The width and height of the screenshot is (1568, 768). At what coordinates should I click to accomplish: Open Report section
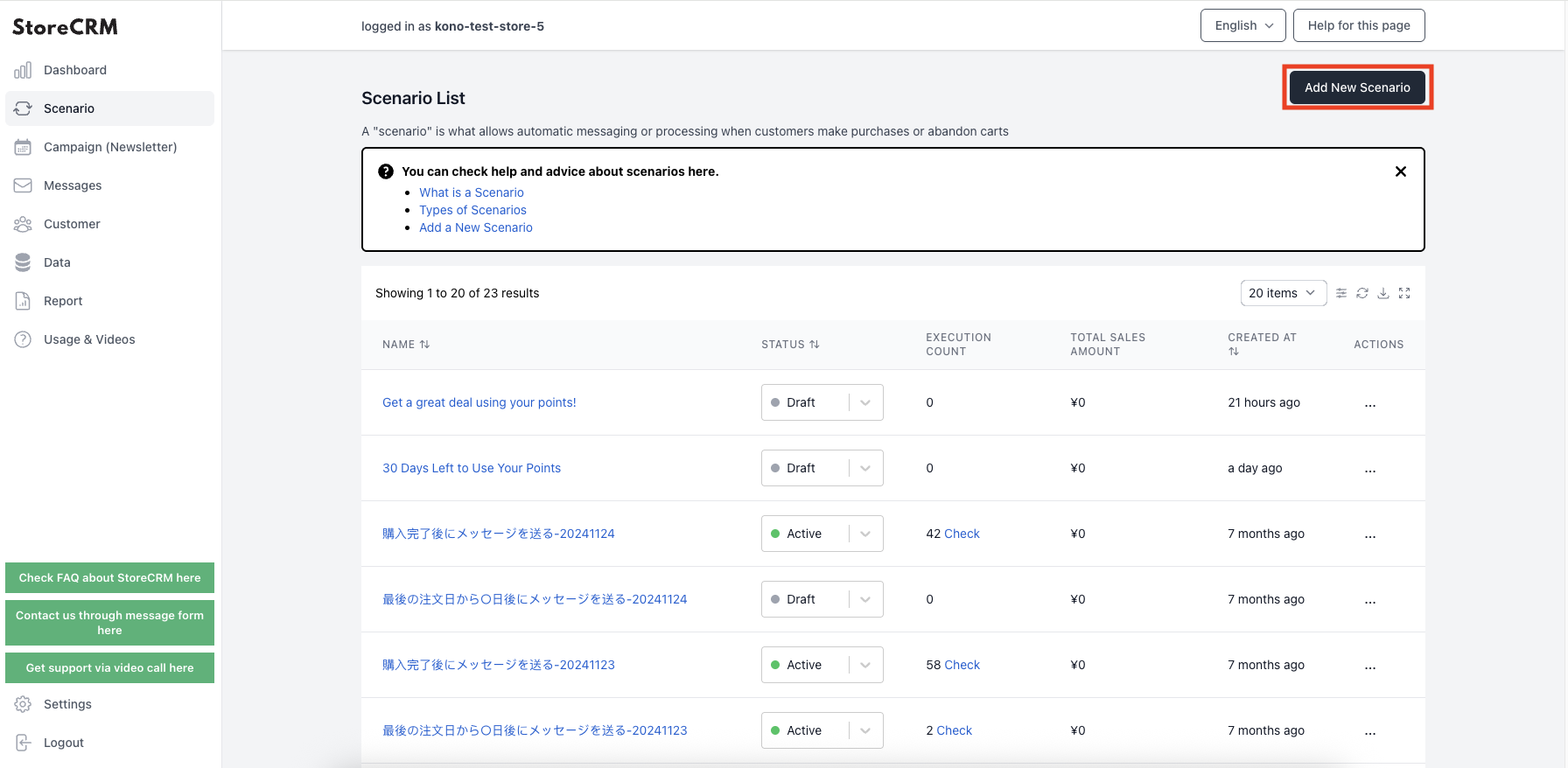tap(109, 301)
